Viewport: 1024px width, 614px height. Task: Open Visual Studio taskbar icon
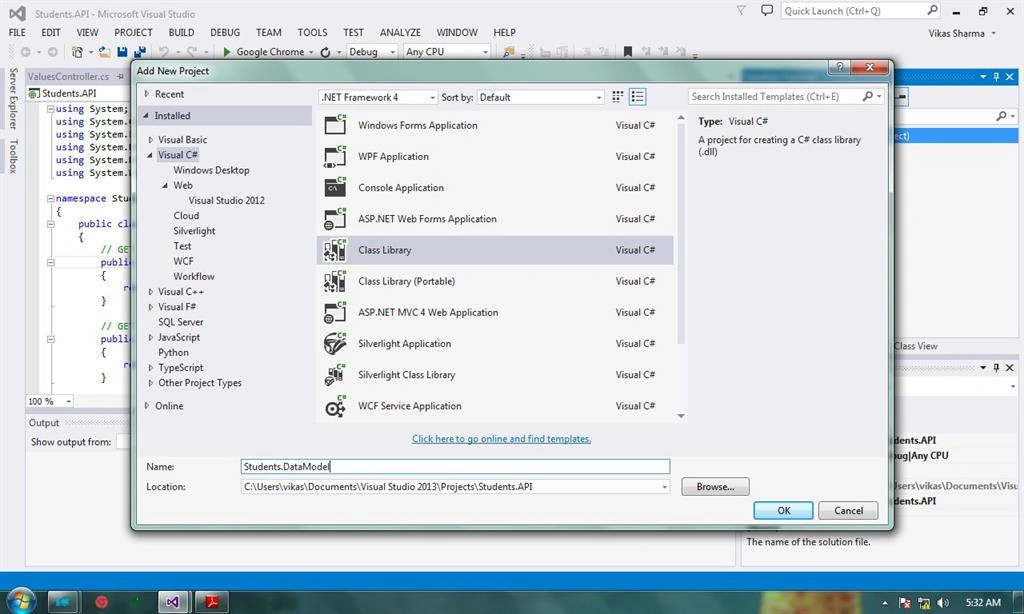[172, 602]
